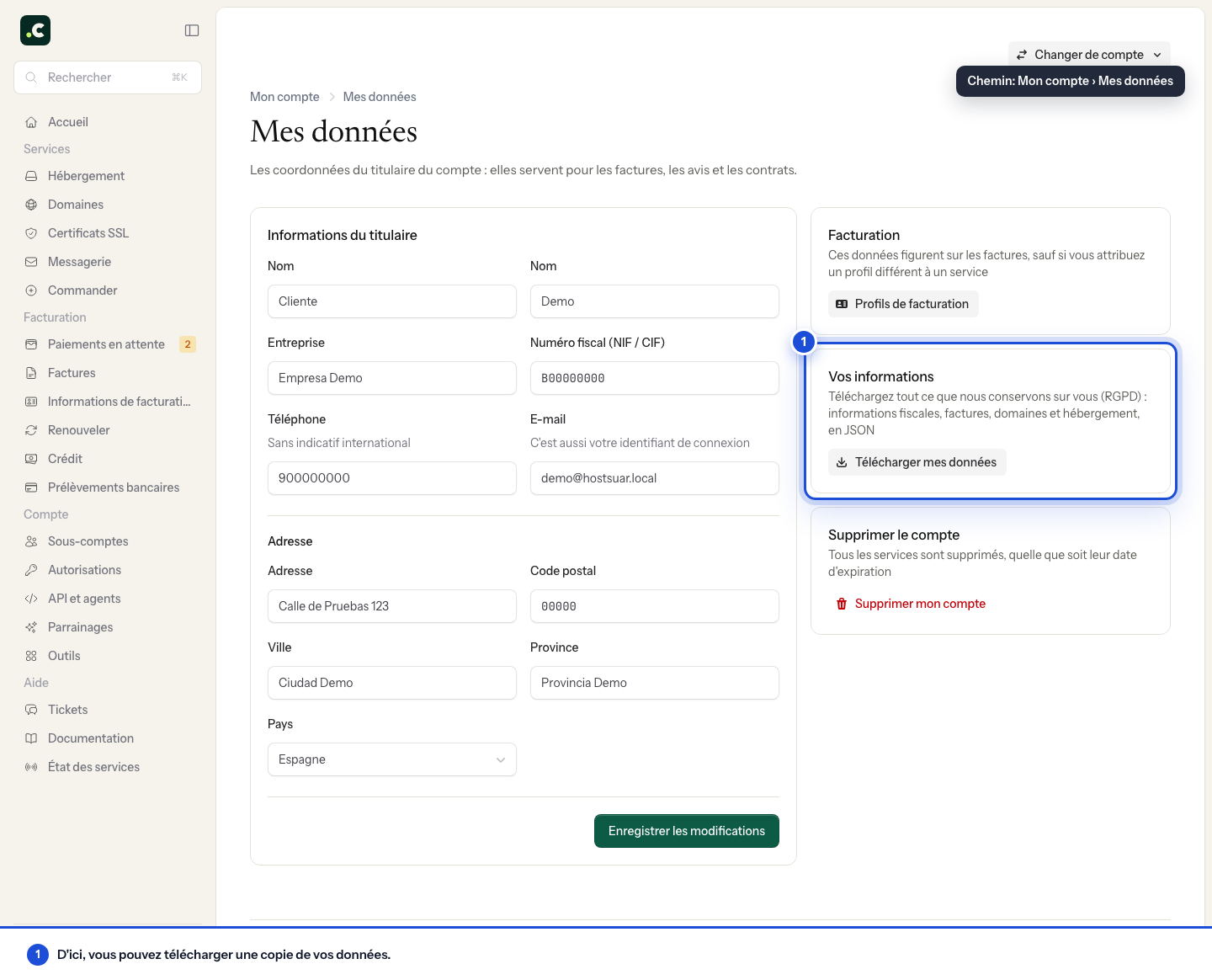Click the red trash icon

(842, 604)
